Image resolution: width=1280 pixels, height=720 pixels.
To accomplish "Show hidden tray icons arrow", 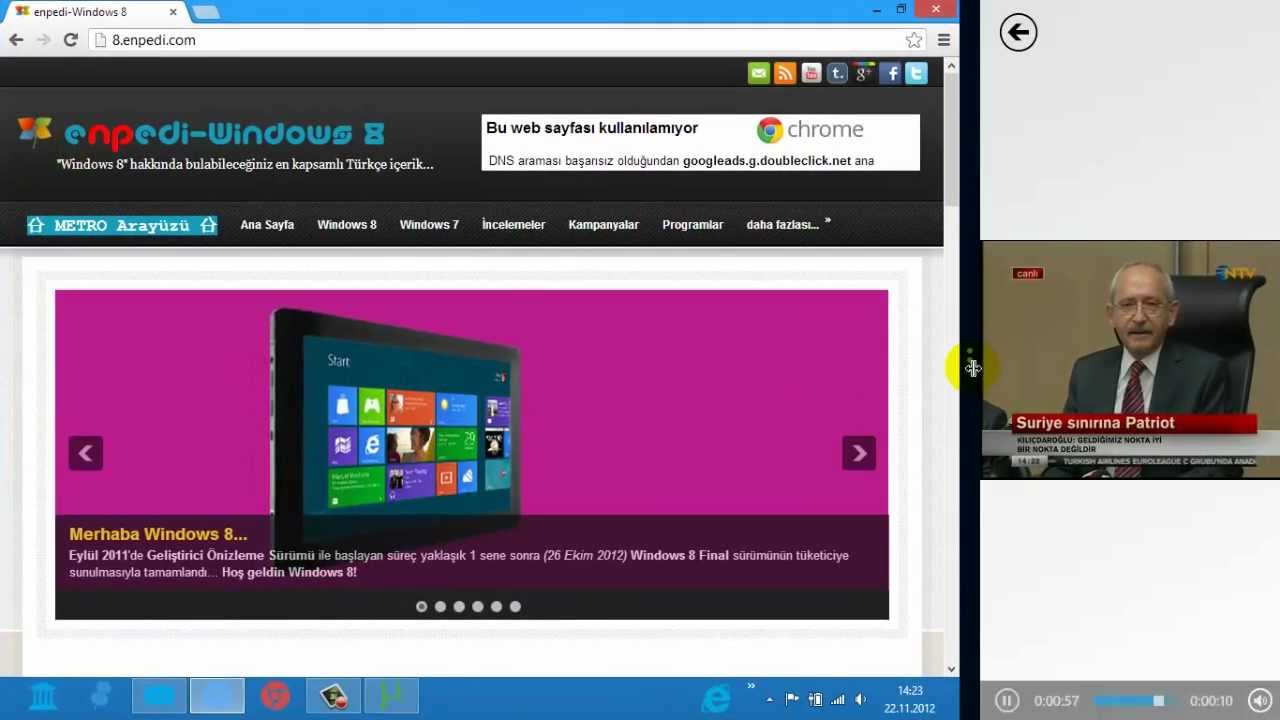I will (x=769, y=700).
